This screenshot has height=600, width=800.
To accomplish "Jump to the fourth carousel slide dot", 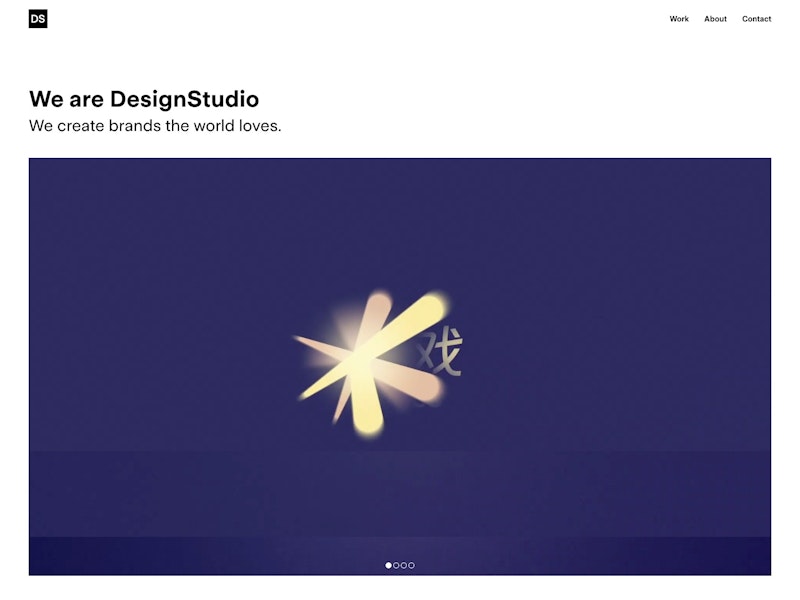I will coord(411,565).
